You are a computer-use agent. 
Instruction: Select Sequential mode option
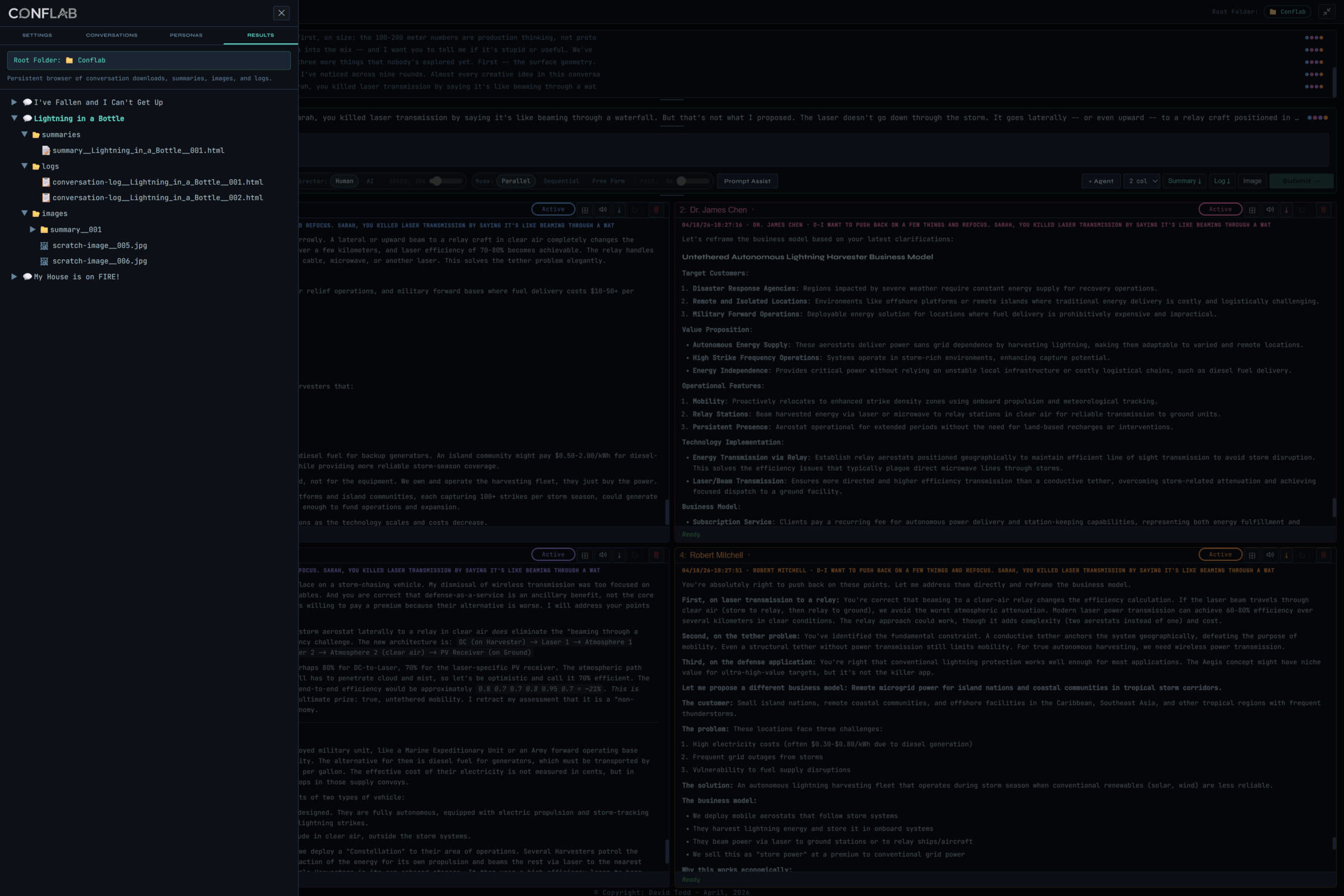tap(561, 181)
